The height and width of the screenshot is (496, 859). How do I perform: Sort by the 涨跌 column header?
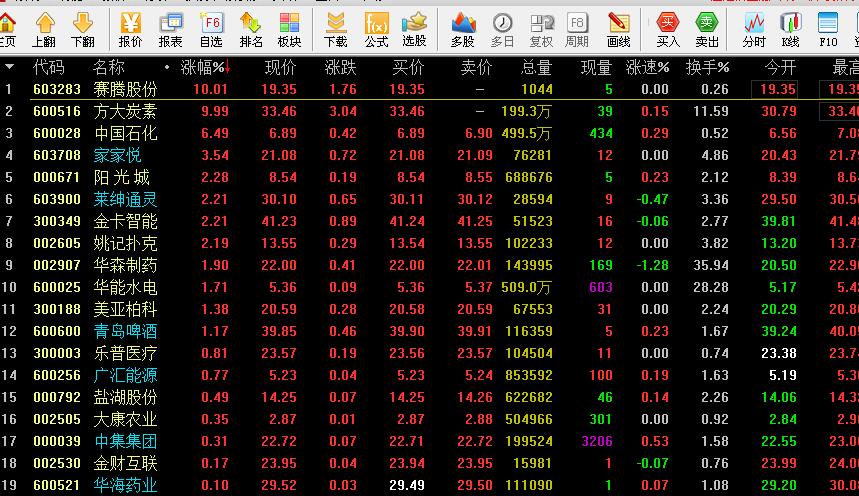340,67
